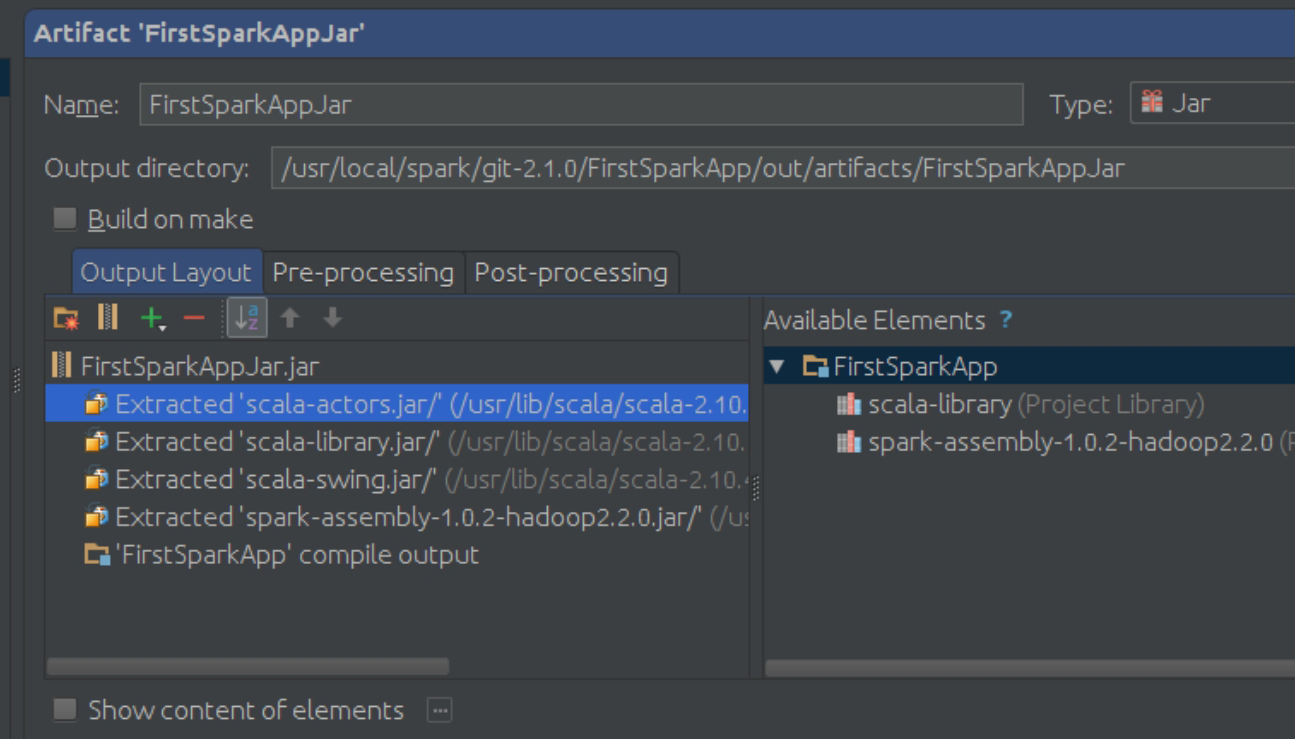The image size is (1295, 739).
Task: Select the scala-library project library element
Action: click(939, 404)
